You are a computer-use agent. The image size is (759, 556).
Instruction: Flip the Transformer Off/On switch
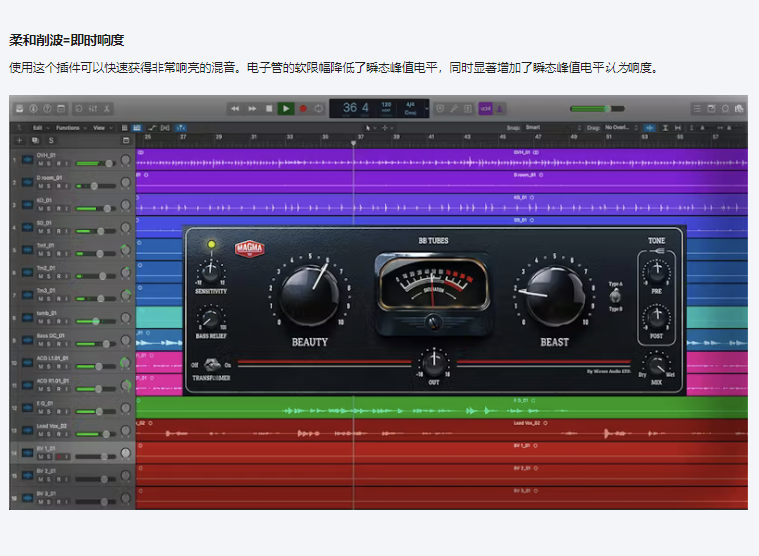pyautogui.click(x=211, y=365)
